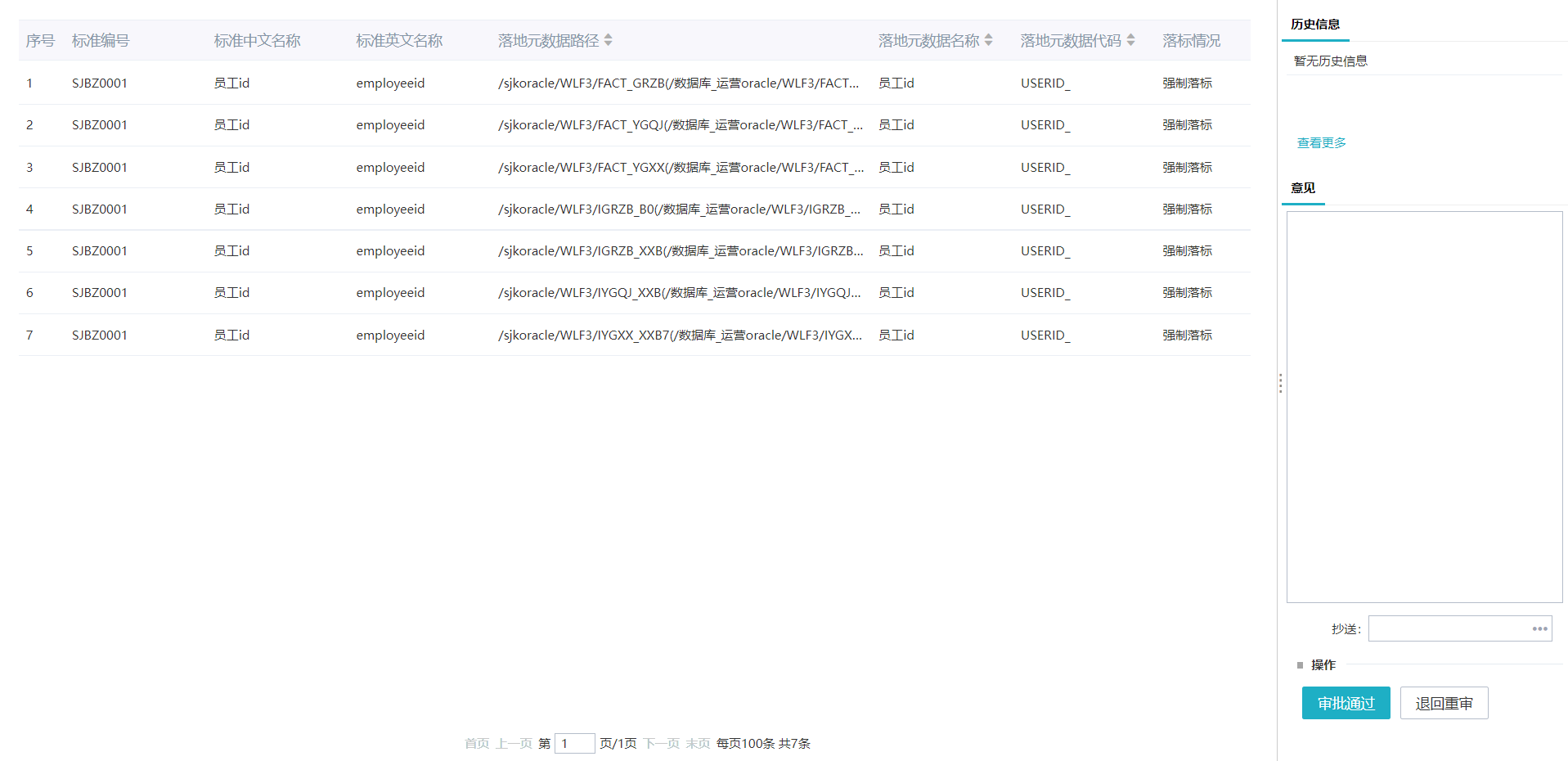Viewport: 1568px width, 761px height.
Task: Sort by 落地元数据代码 column arrows
Action: [x=1130, y=40]
